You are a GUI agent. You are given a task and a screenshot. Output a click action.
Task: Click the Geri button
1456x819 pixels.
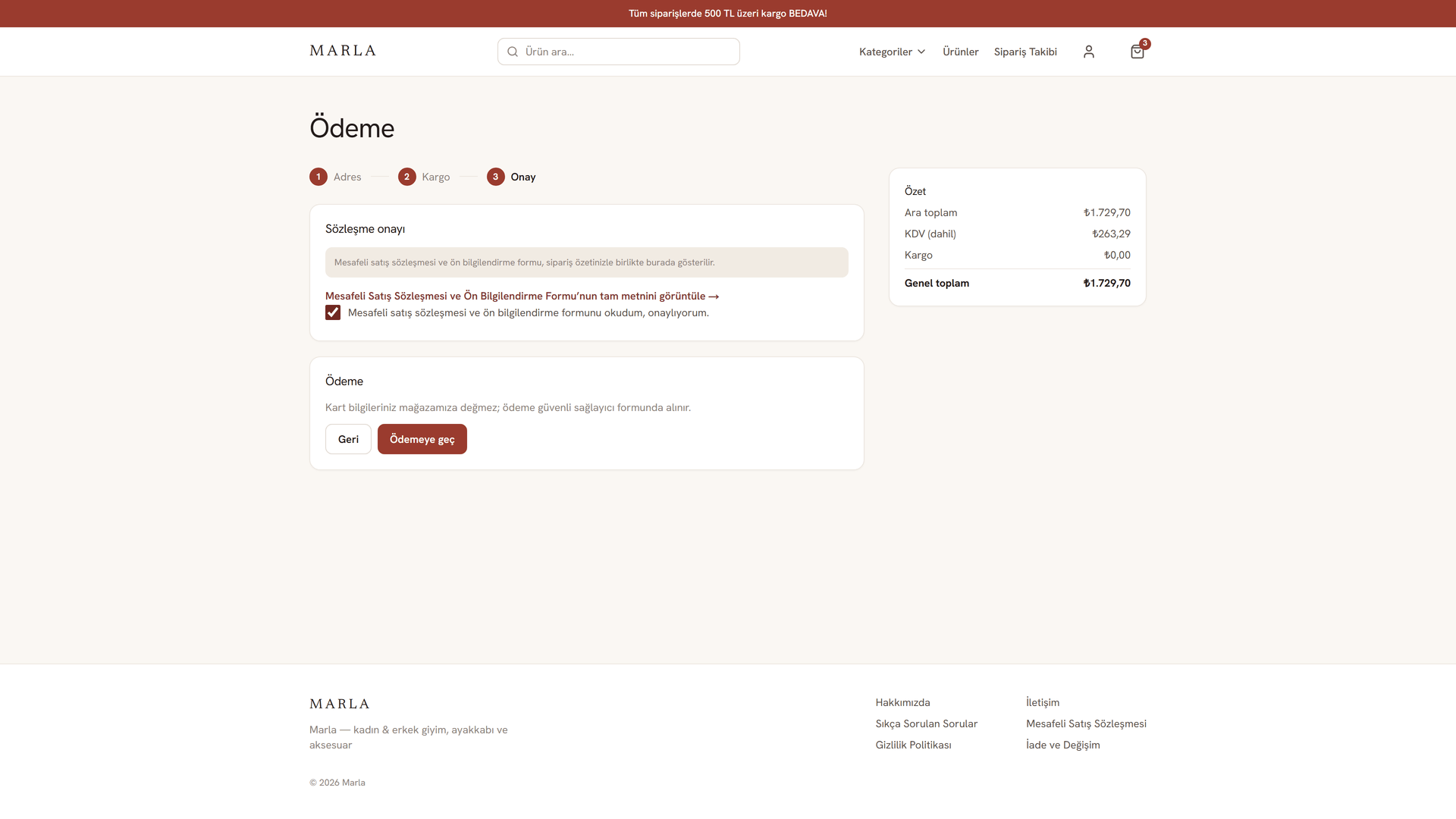tap(348, 439)
